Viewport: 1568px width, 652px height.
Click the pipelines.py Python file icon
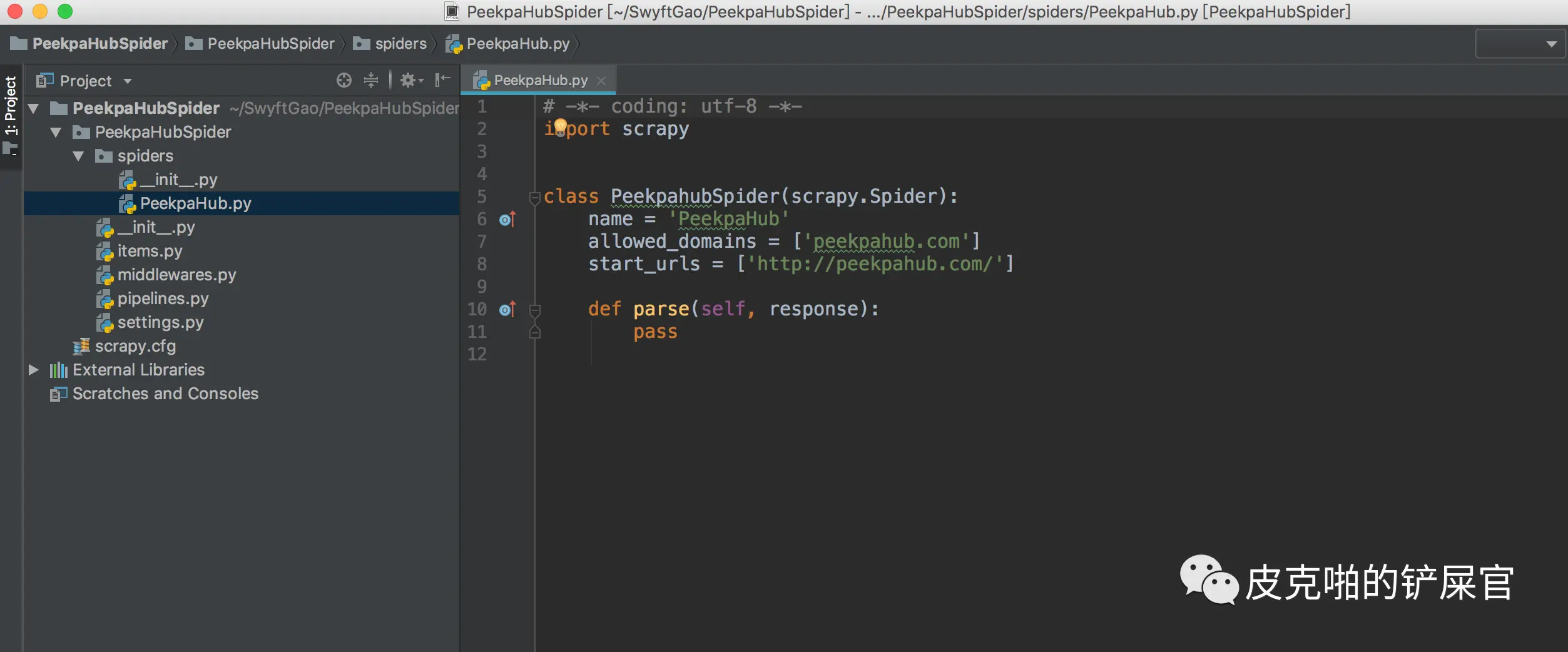pyautogui.click(x=105, y=299)
